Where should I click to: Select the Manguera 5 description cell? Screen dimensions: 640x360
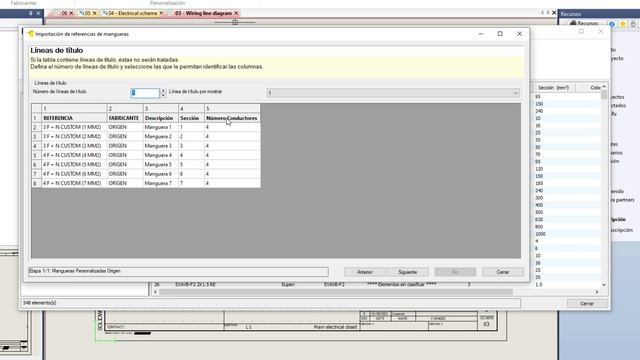(x=160, y=164)
